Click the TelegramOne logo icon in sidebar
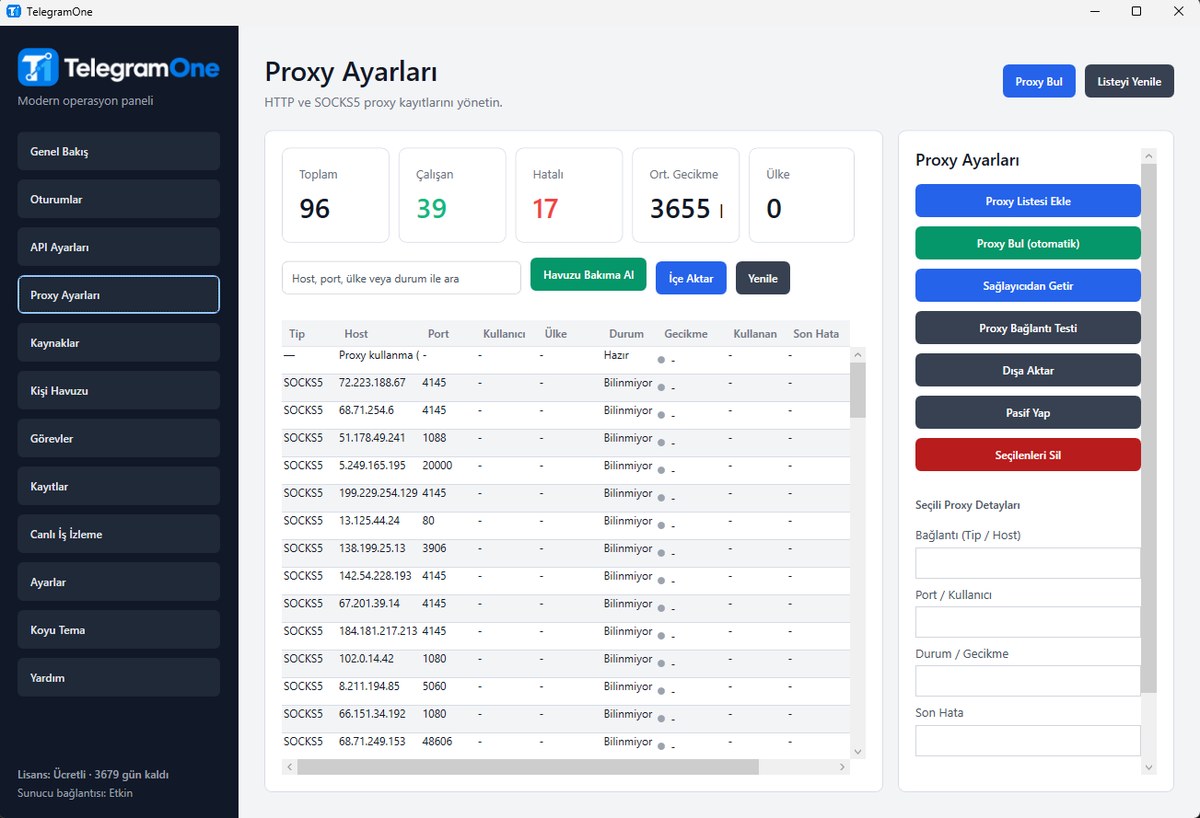1200x818 pixels. pyautogui.click(x=38, y=68)
